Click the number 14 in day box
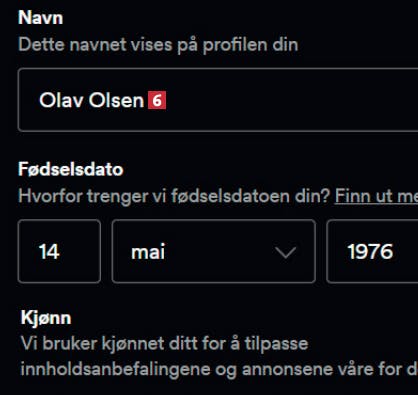The width and height of the screenshot is (418, 395). (49, 252)
